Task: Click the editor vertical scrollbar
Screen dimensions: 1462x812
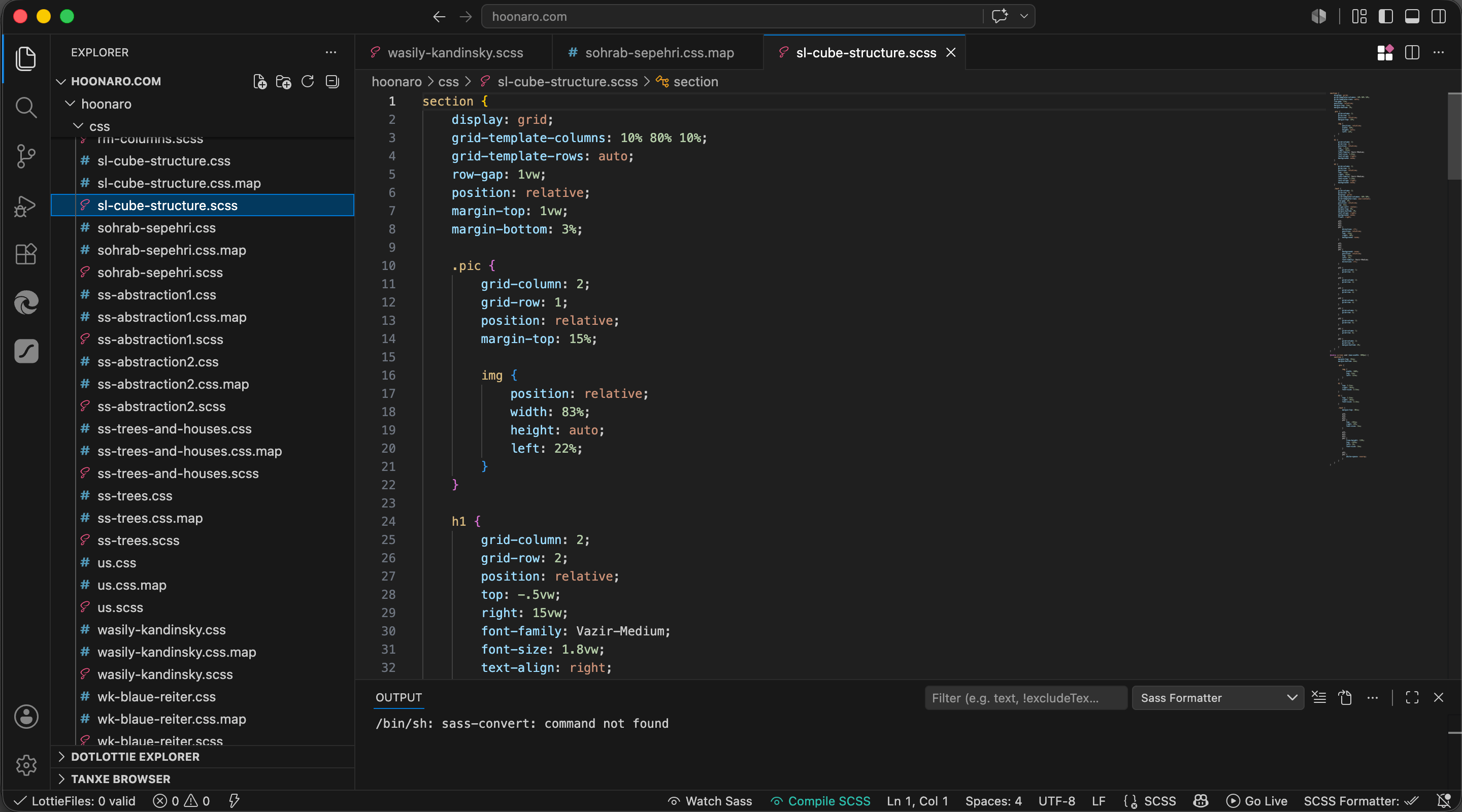Action: click(1454, 136)
